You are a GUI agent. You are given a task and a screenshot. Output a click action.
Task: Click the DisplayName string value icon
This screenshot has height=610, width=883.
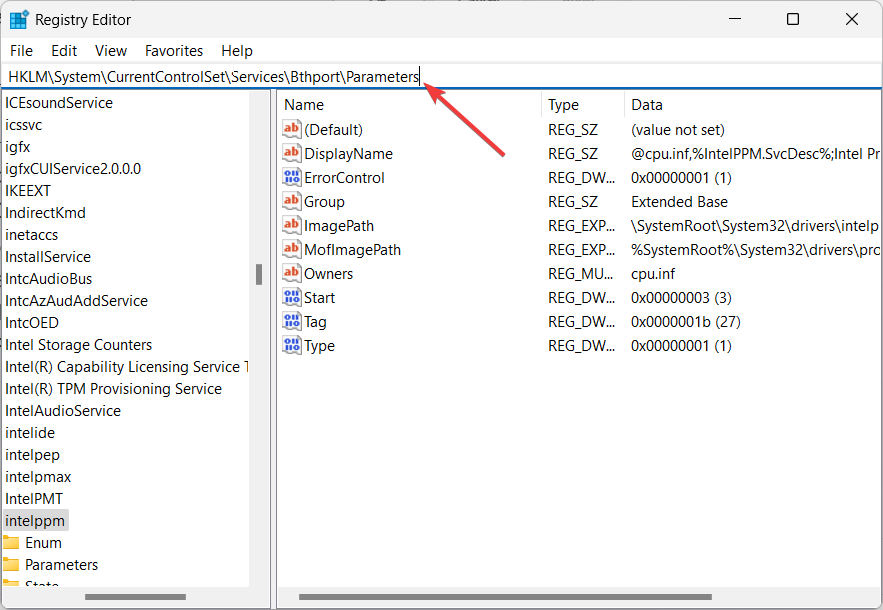291,153
